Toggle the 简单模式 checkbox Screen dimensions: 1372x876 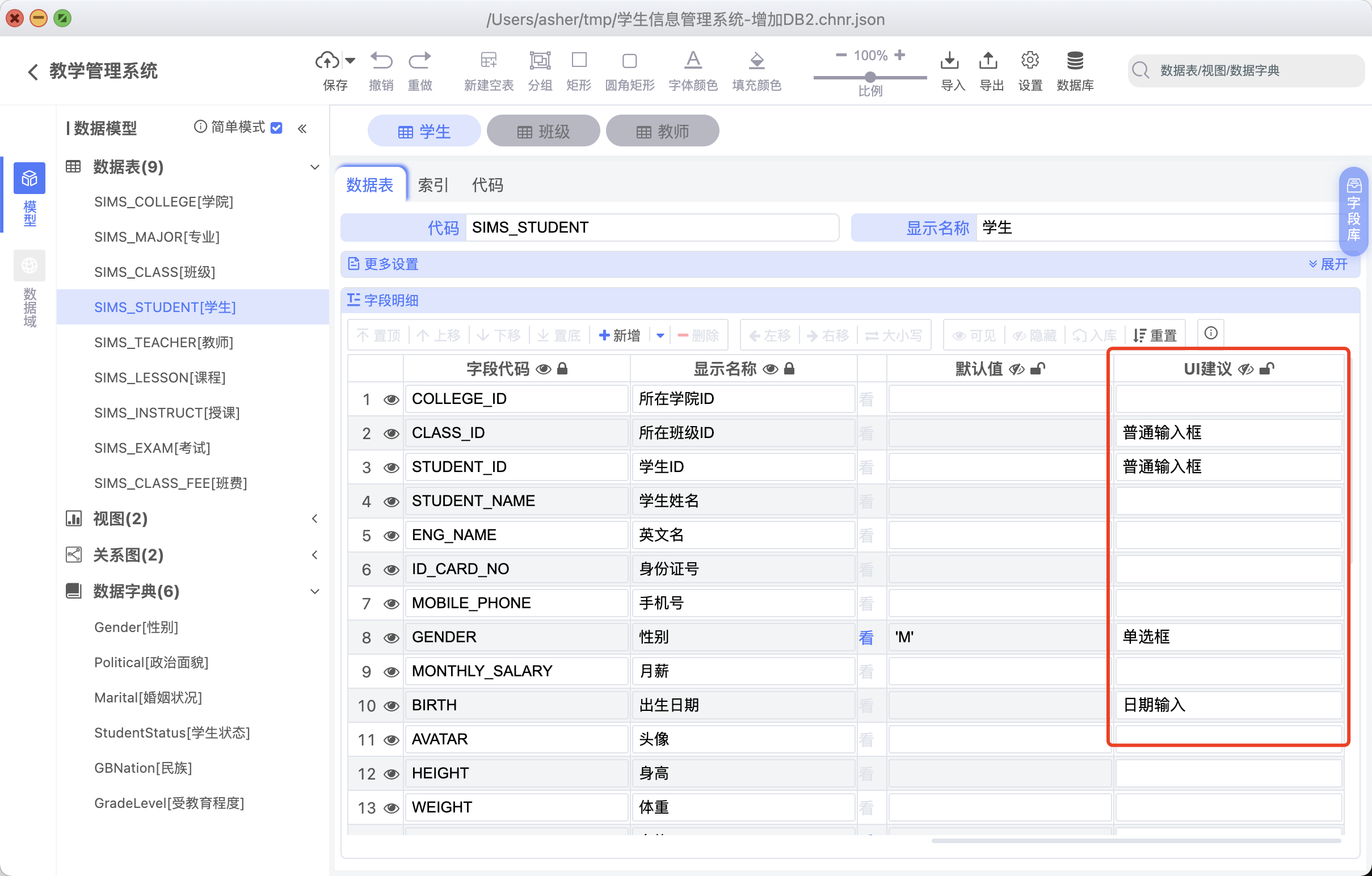[x=276, y=127]
